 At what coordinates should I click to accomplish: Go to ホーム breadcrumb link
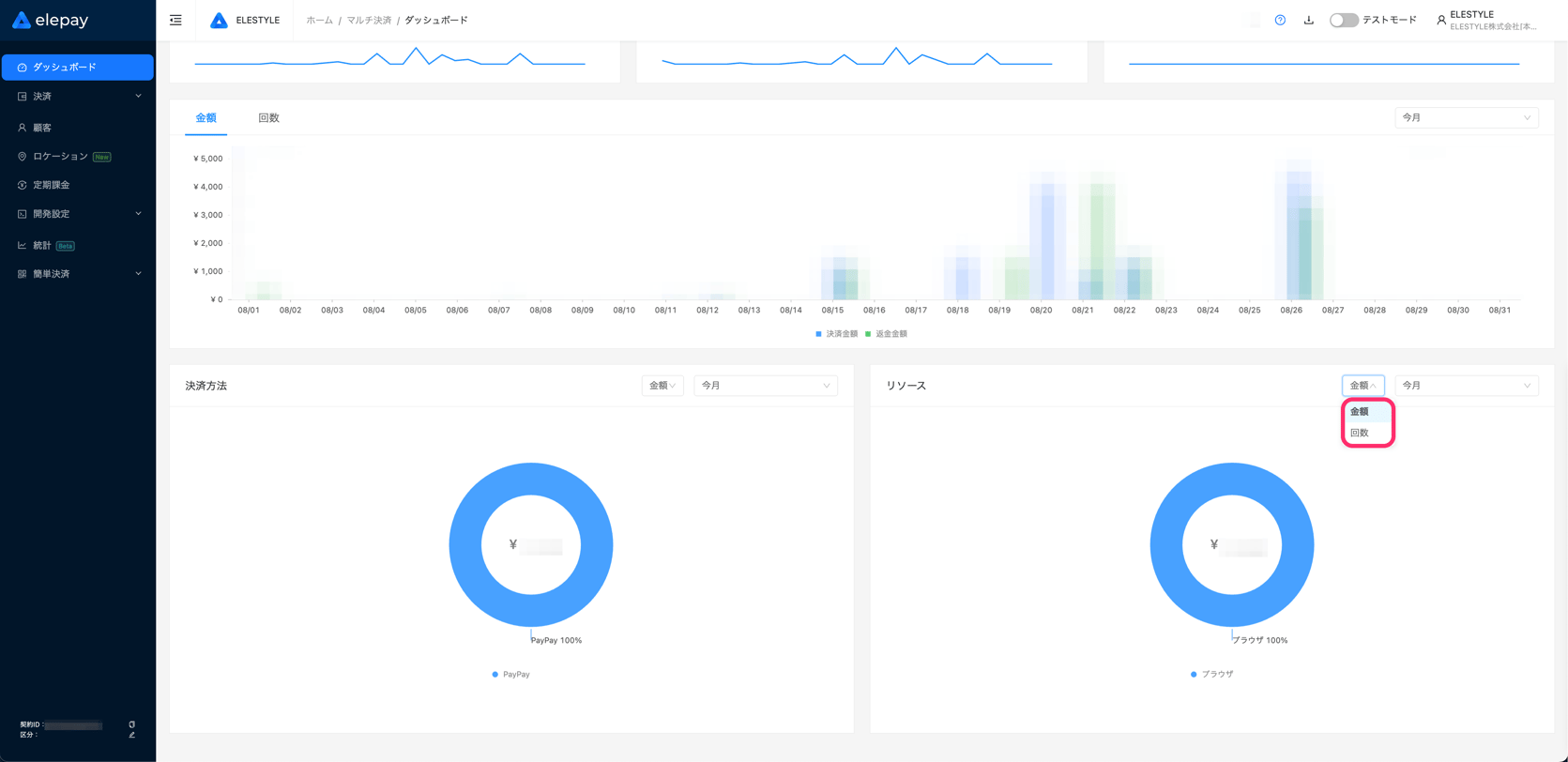pyautogui.click(x=319, y=20)
